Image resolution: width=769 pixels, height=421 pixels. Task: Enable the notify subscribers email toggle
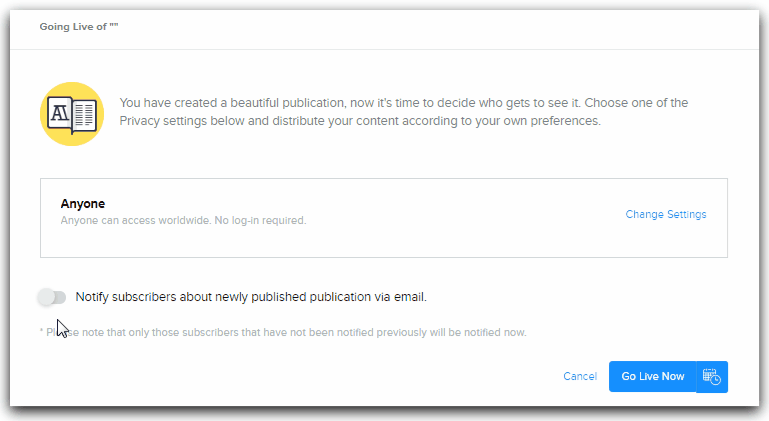pos(51,297)
